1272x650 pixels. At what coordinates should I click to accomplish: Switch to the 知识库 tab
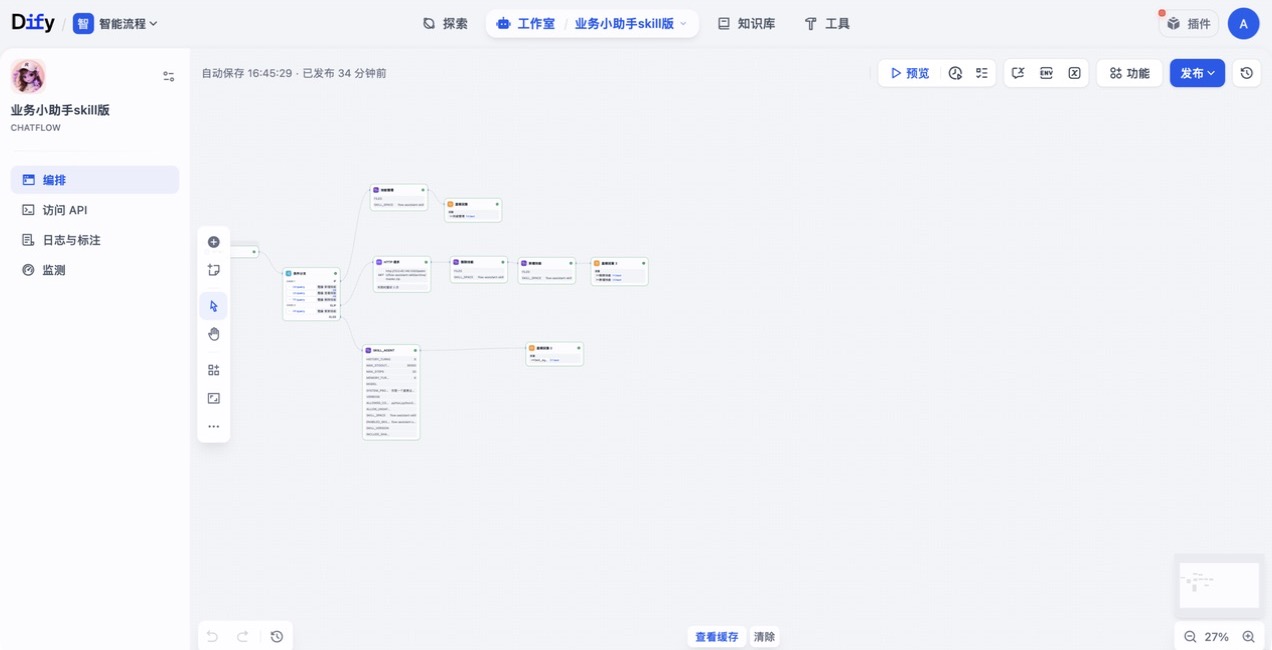tap(746, 23)
